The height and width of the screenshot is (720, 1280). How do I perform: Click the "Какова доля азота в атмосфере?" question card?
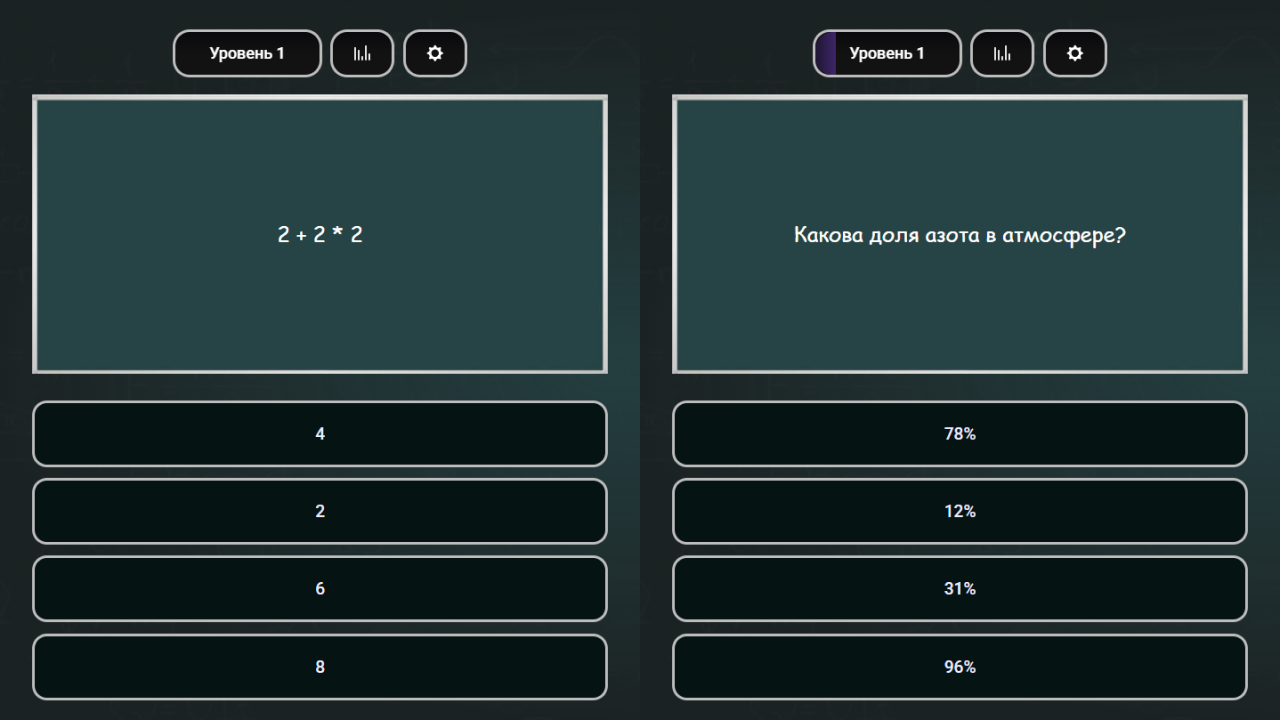[960, 235]
